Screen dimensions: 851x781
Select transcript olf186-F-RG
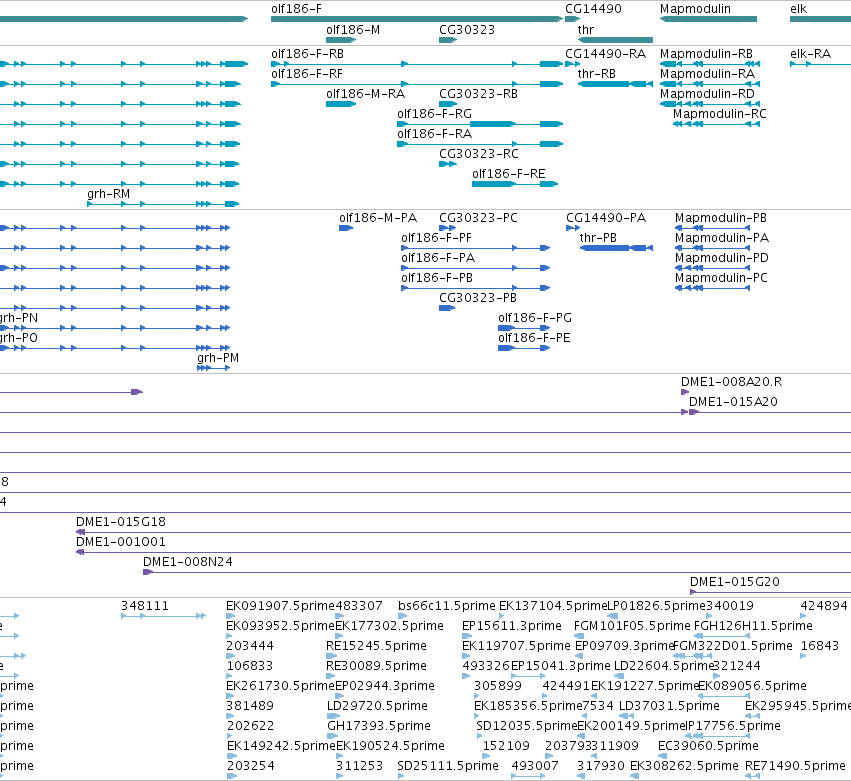480,124
